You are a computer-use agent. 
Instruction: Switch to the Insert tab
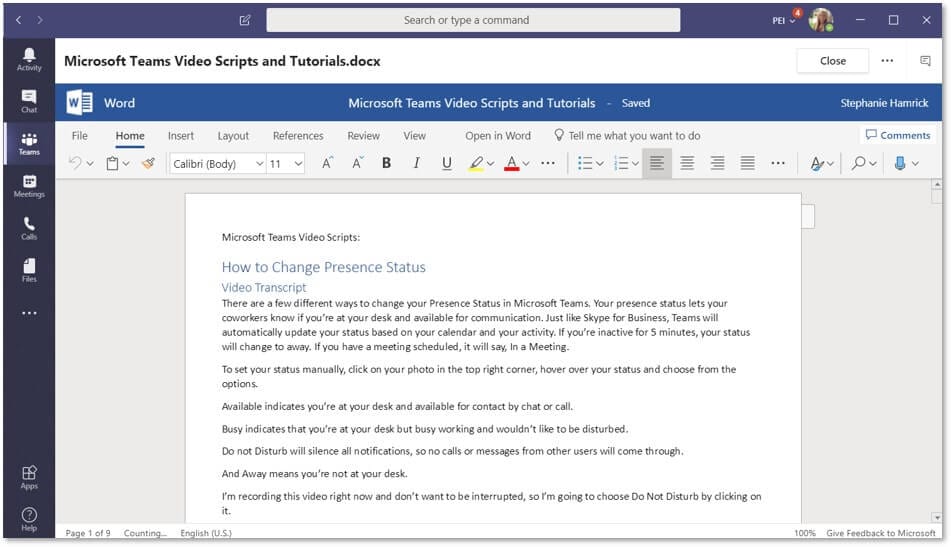pyautogui.click(x=181, y=136)
